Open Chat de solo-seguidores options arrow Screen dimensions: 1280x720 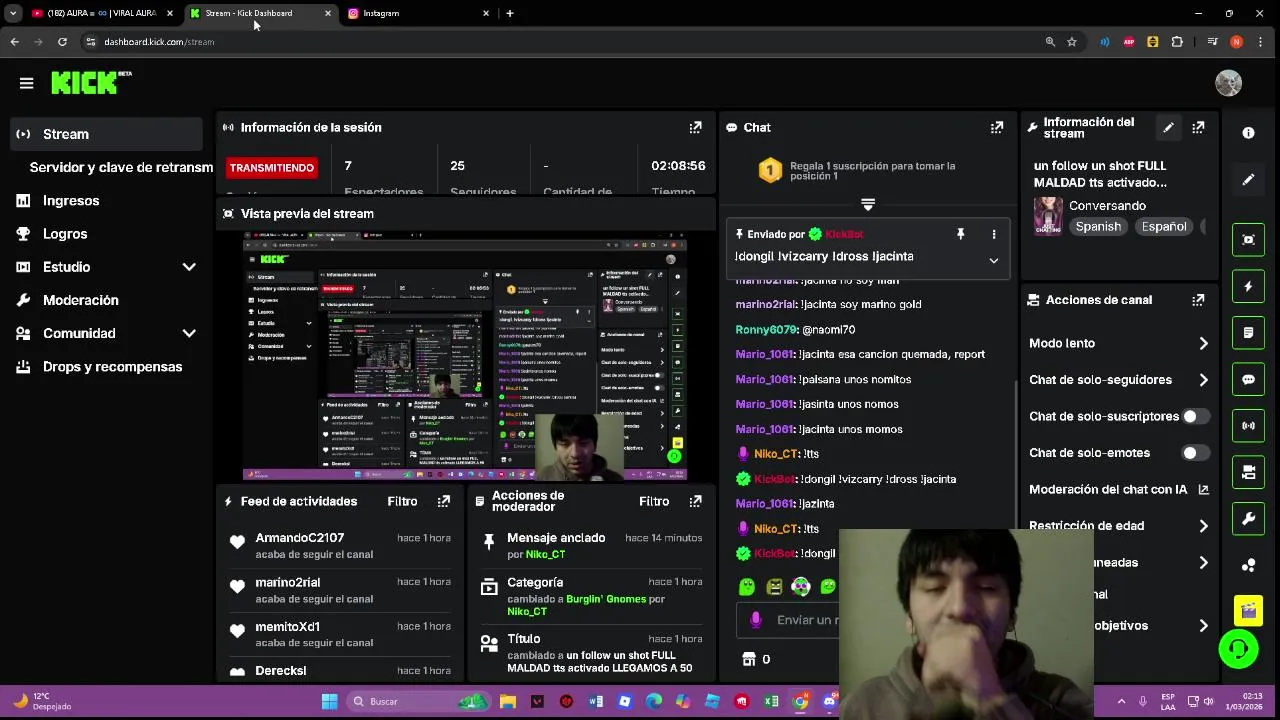[x=1203, y=380]
